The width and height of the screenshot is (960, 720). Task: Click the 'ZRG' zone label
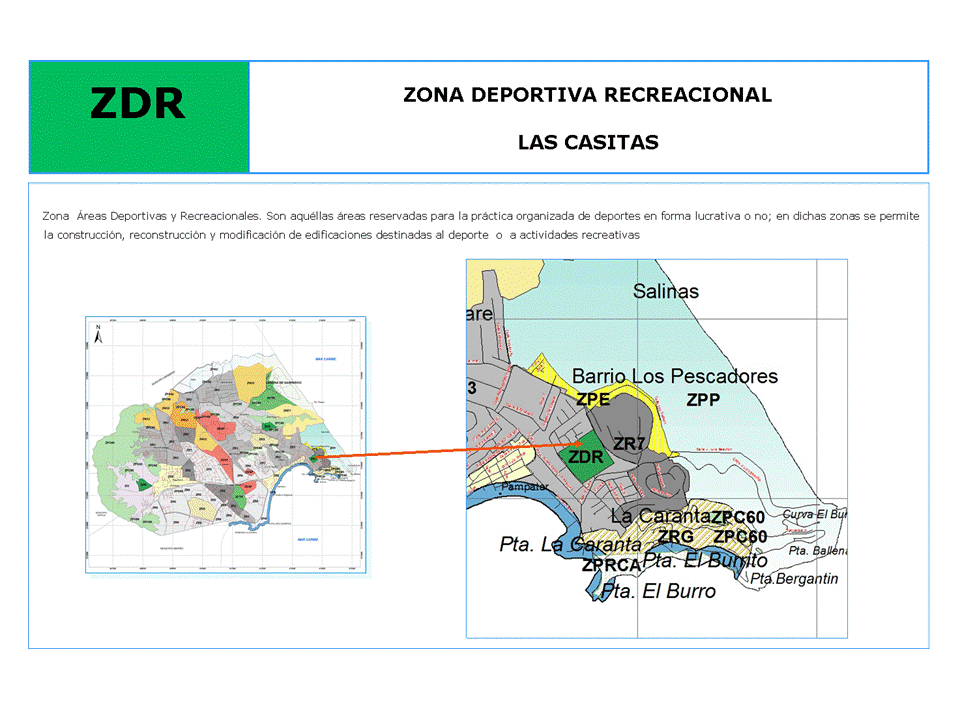tap(676, 536)
